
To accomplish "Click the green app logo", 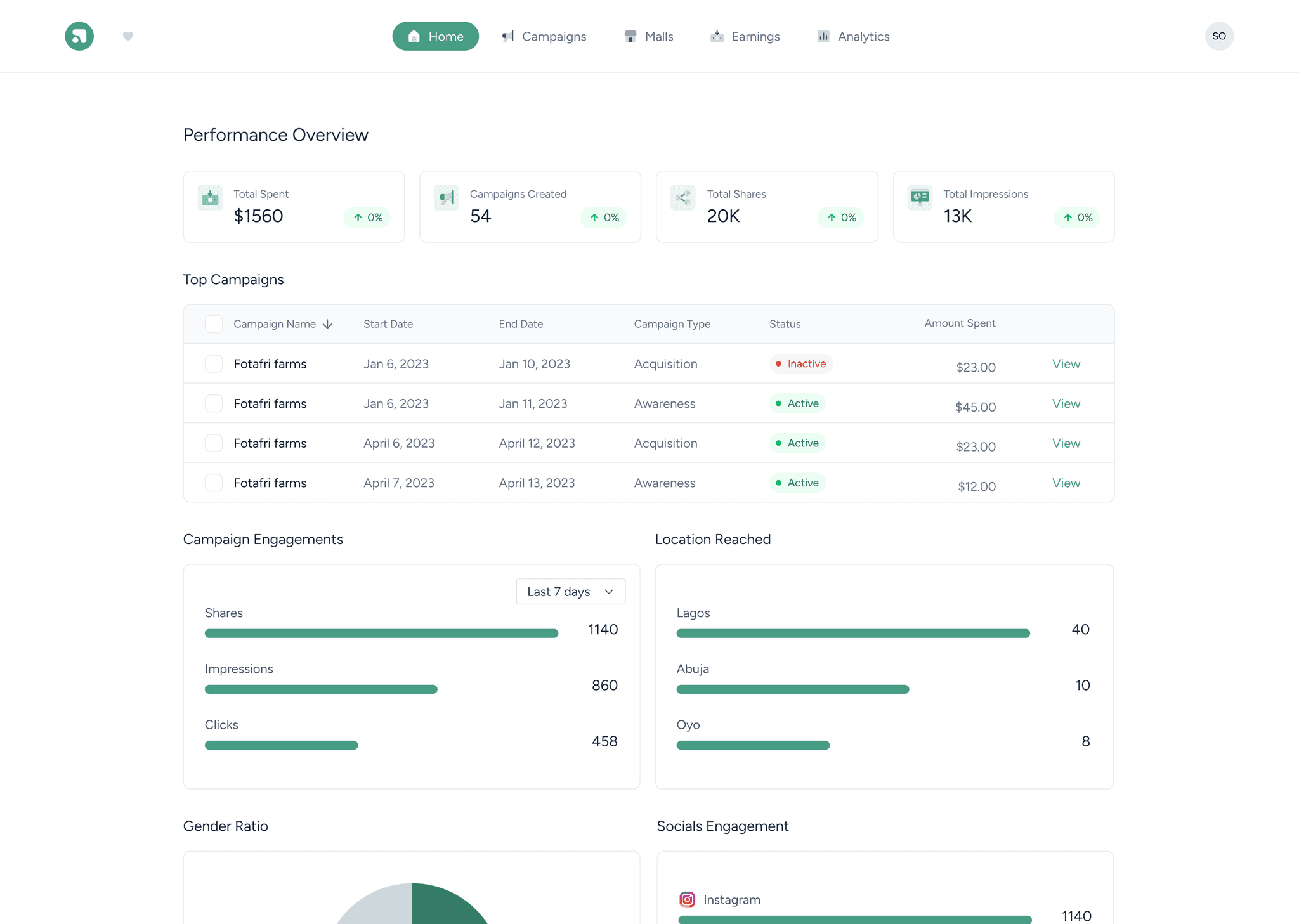I will click(x=79, y=36).
